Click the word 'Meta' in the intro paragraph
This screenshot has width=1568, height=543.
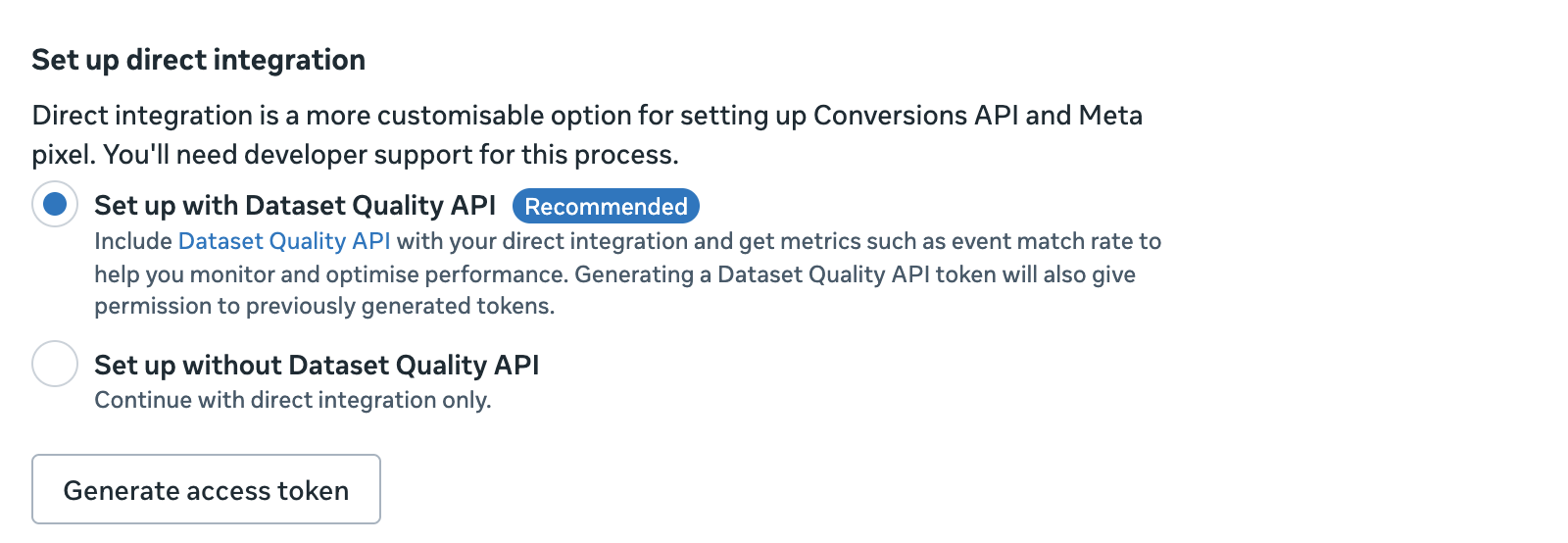pos(1110,116)
